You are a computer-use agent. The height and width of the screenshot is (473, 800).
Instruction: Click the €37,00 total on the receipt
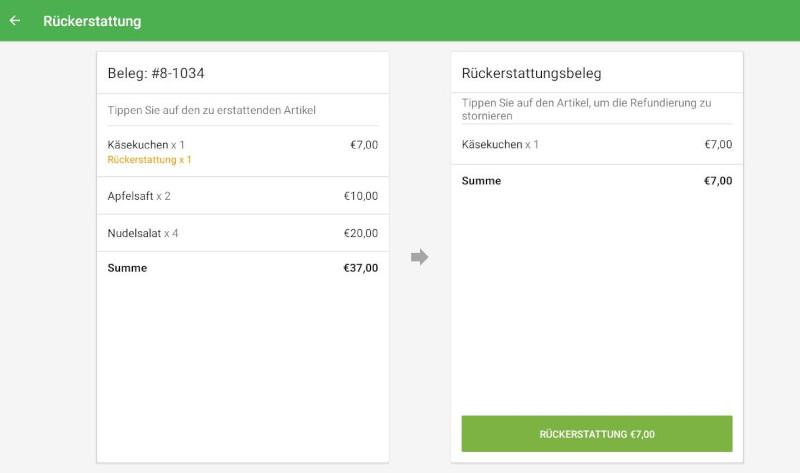click(361, 268)
